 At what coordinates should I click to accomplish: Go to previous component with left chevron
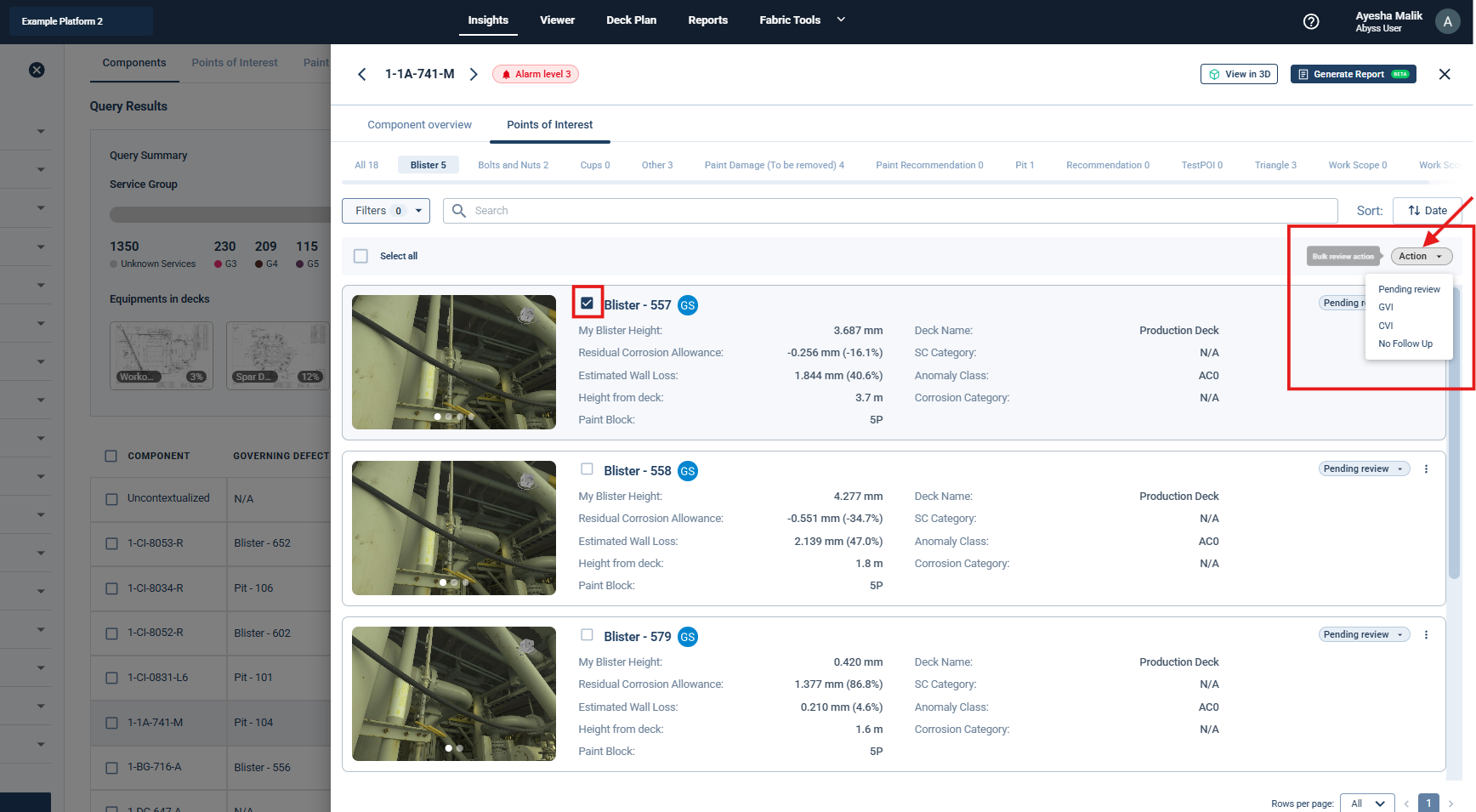click(362, 74)
